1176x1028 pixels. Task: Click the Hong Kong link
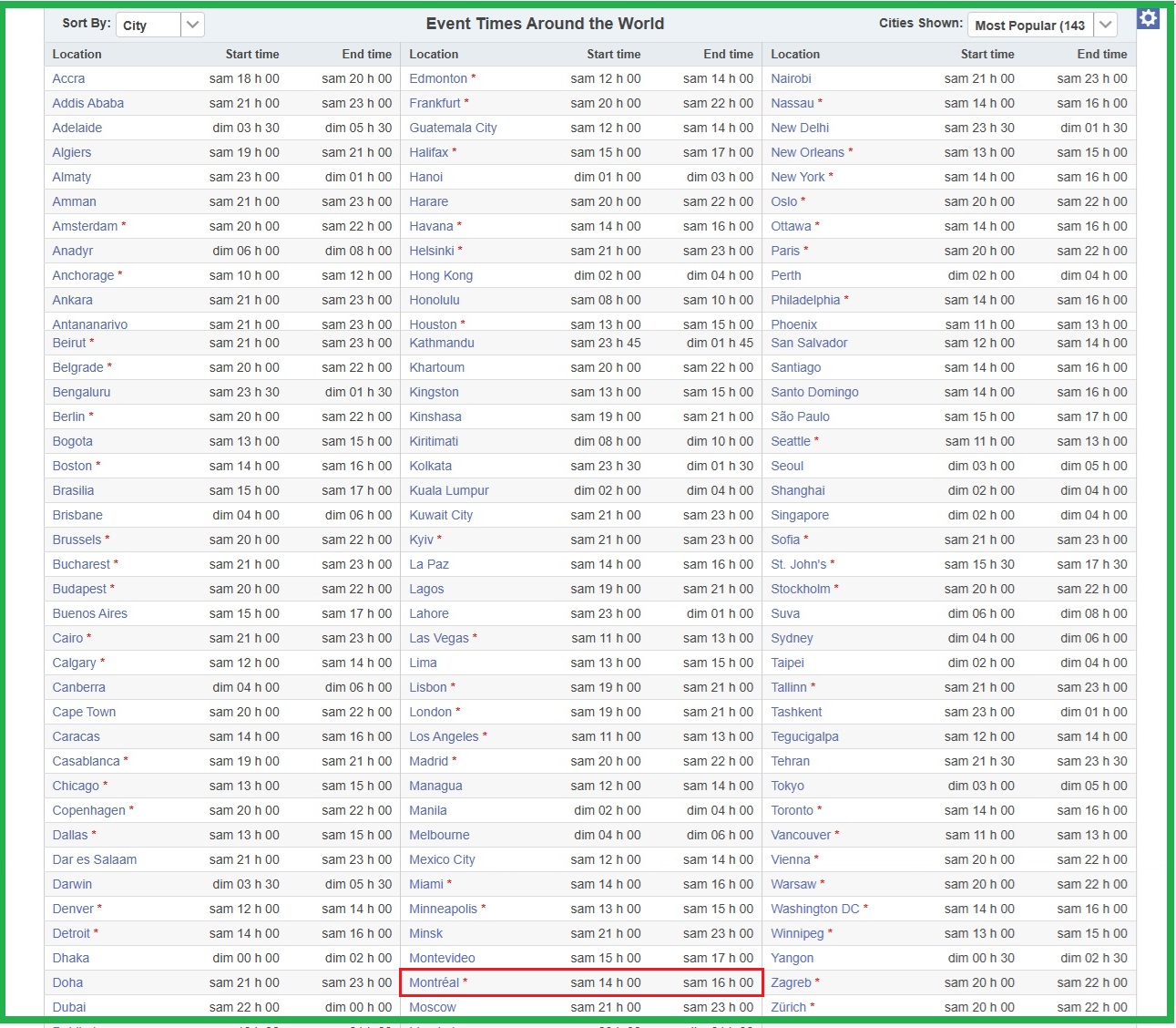coord(441,275)
